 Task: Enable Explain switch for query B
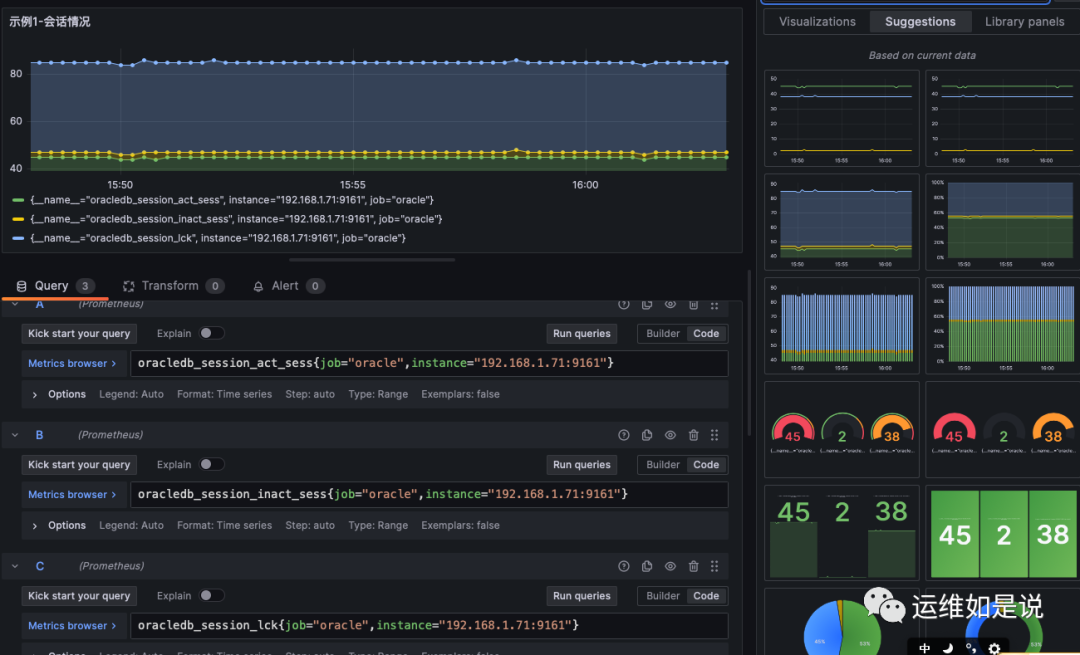[x=211, y=464]
